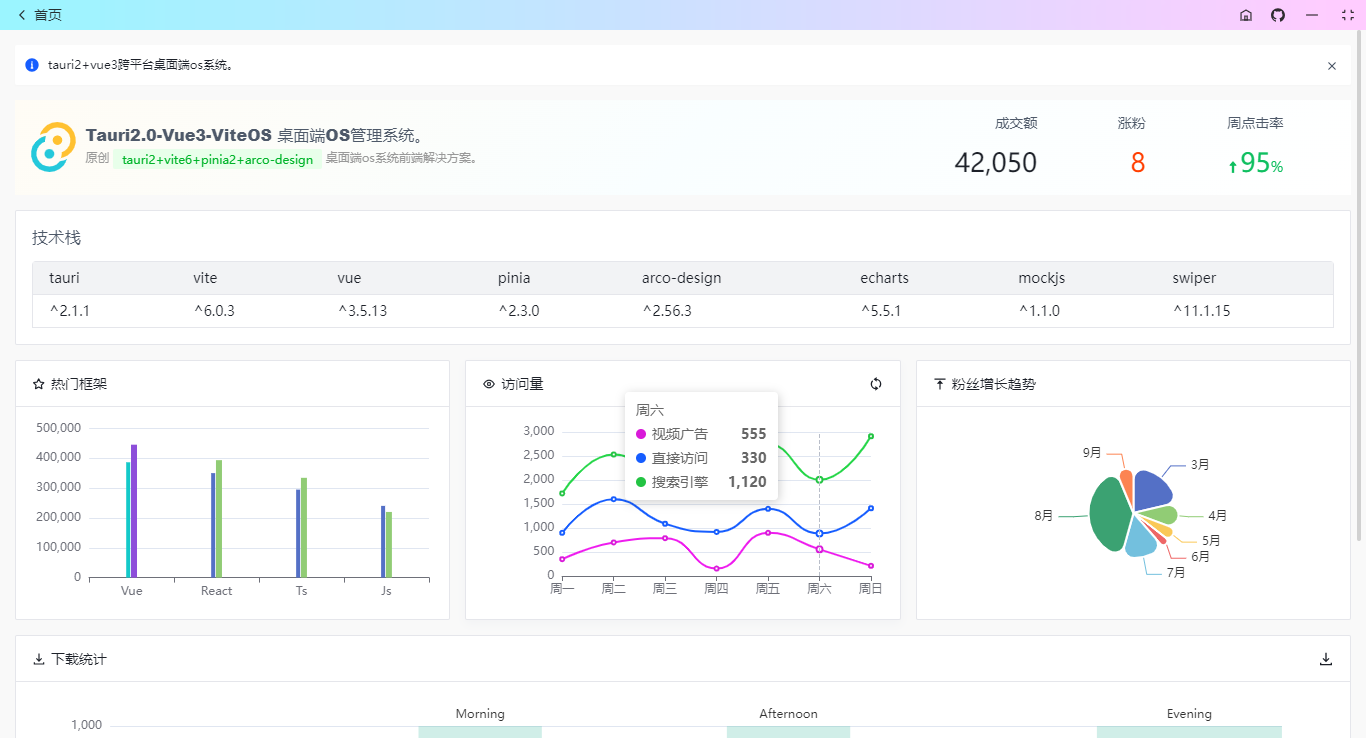Screen dimensions: 1366x738
Task: Click the 3月 blue pie slice
Action: pos(1152,490)
